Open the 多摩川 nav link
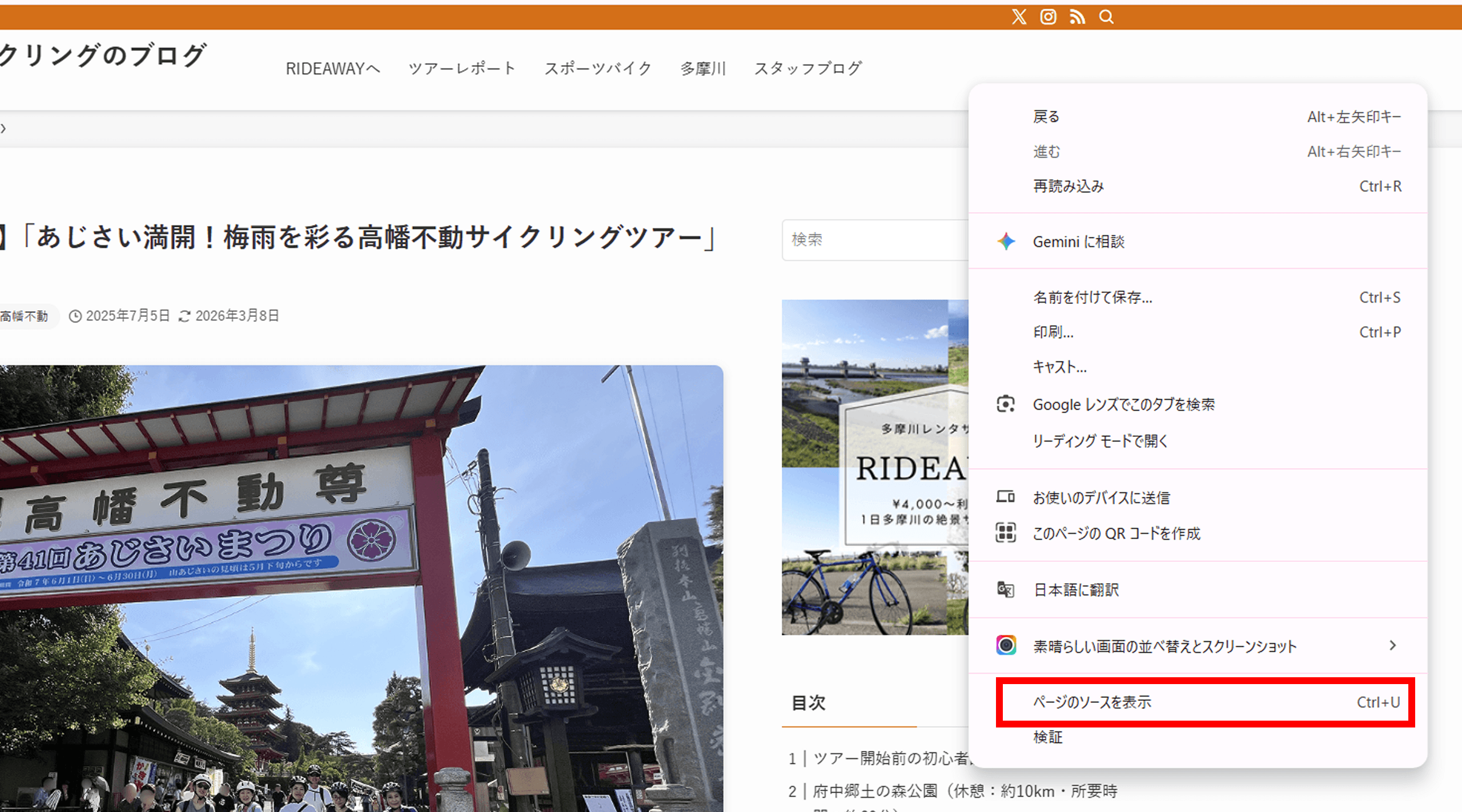This screenshot has height=812, width=1462. click(702, 69)
